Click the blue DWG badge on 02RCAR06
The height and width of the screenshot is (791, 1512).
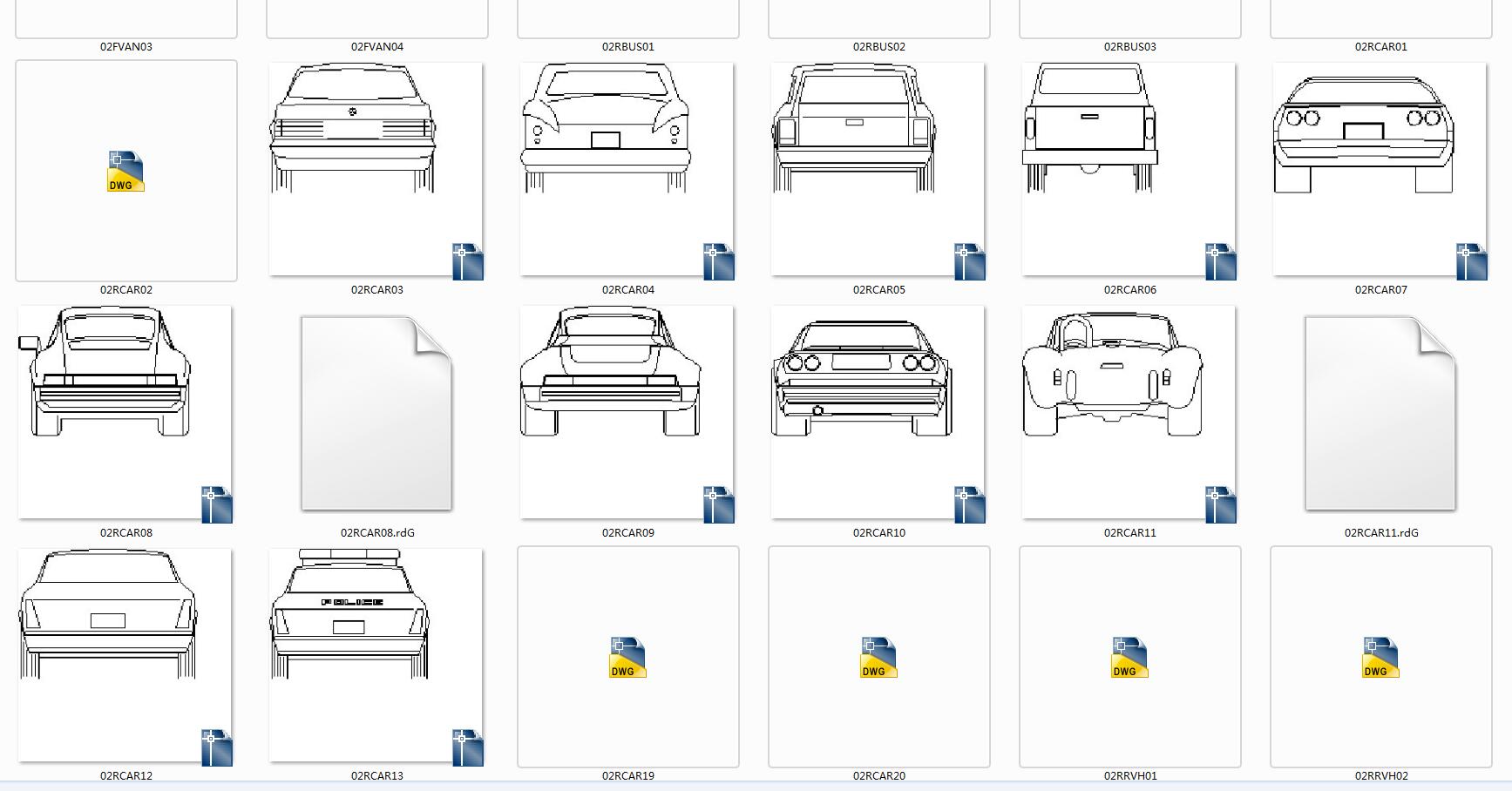(1221, 261)
